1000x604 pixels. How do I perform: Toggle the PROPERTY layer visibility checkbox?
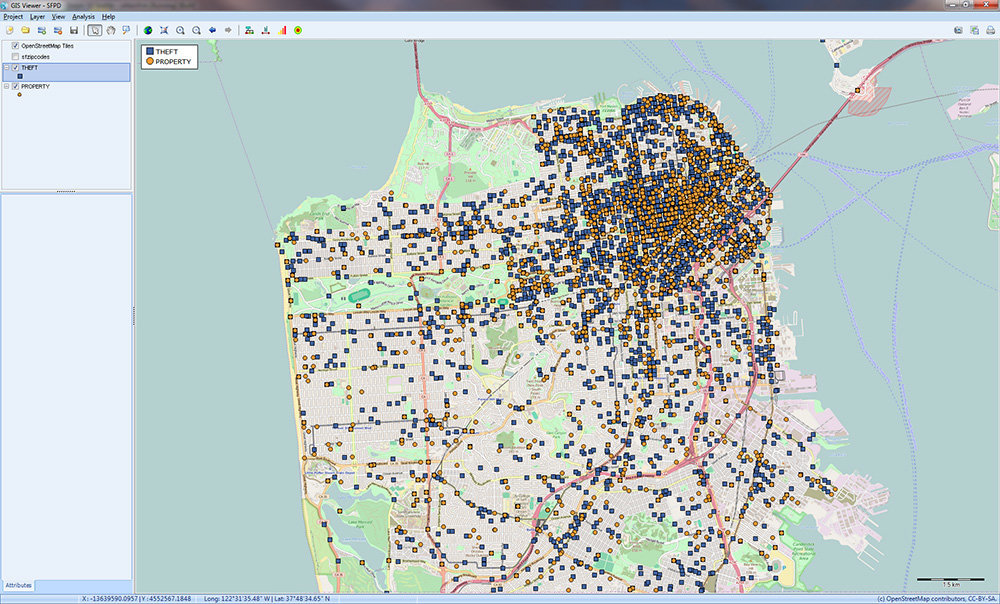(x=15, y=87)
